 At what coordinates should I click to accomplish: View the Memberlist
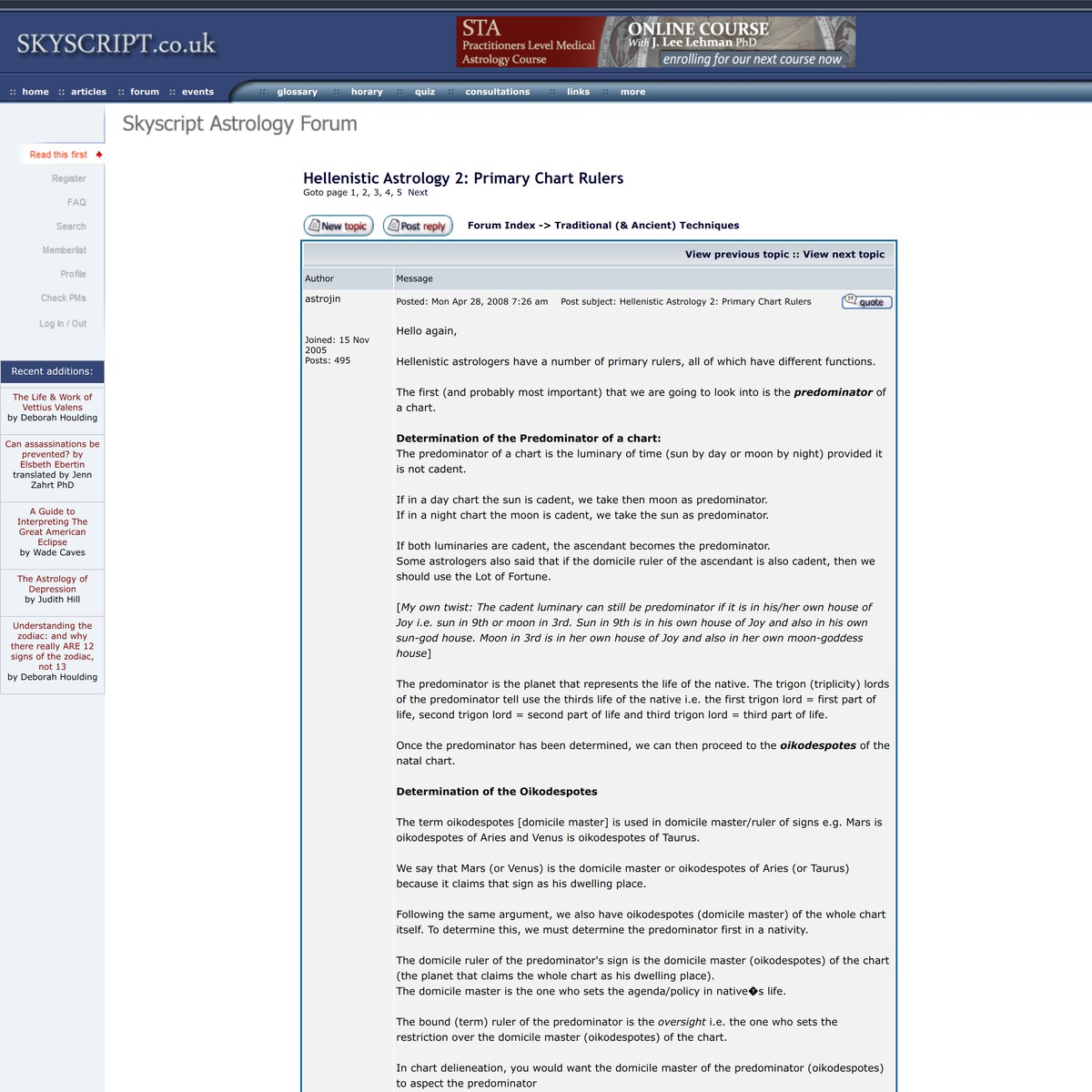tap(64, 249)
